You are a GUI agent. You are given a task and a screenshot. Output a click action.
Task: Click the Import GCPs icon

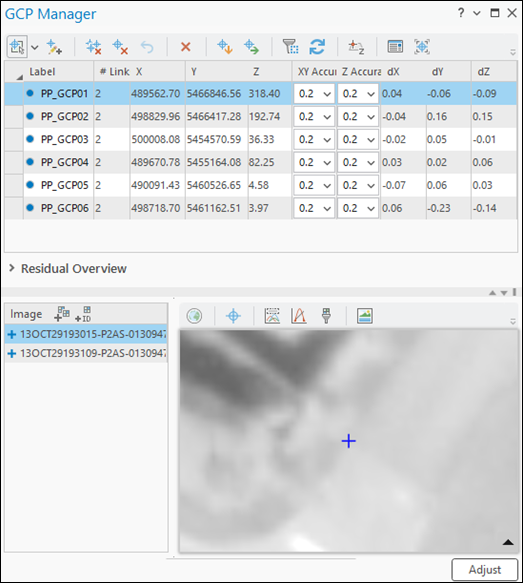pos(225,47)
